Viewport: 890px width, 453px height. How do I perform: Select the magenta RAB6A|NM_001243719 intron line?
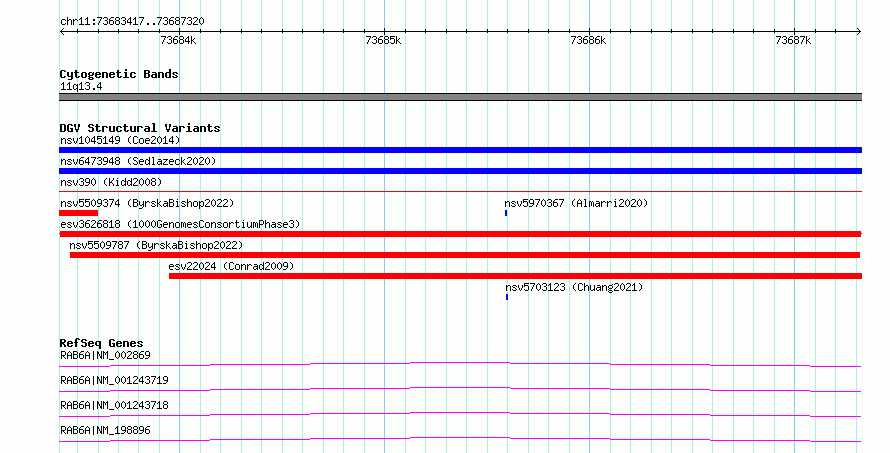pyautogui.click(x=460, y=389)
